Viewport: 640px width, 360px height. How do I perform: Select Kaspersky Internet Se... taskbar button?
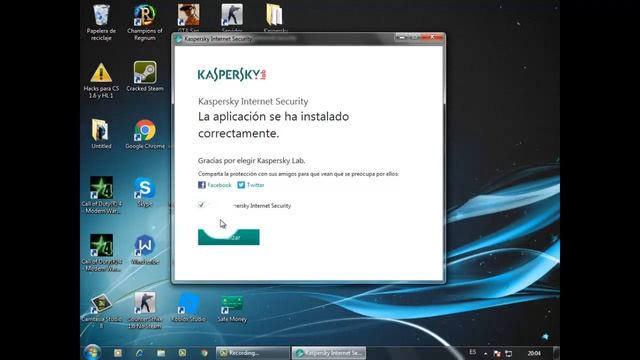329,353
